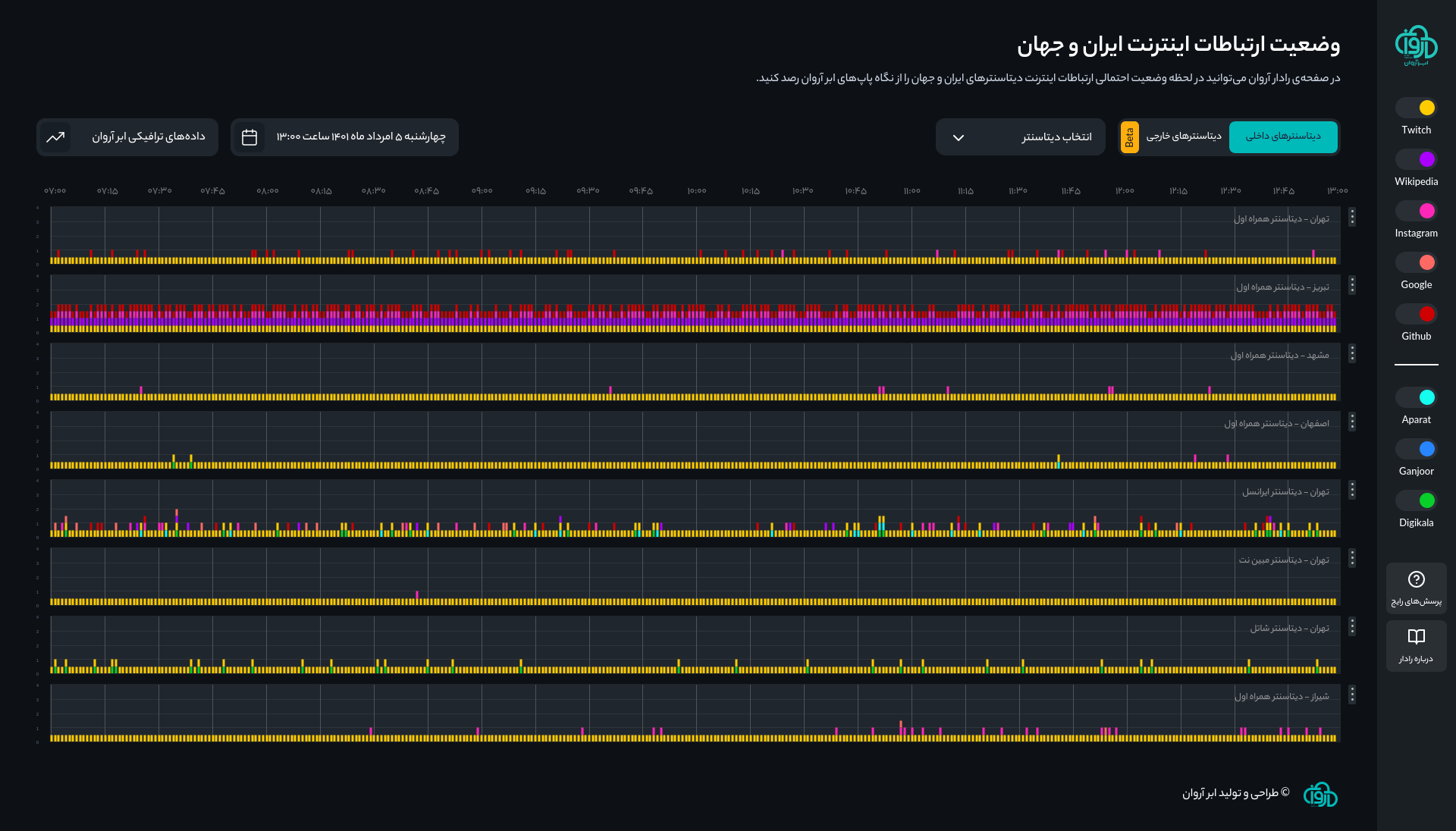Click the footer ArvanCloud logo
Viewport: 1456px width, 831px height.
pos(1320,794)
